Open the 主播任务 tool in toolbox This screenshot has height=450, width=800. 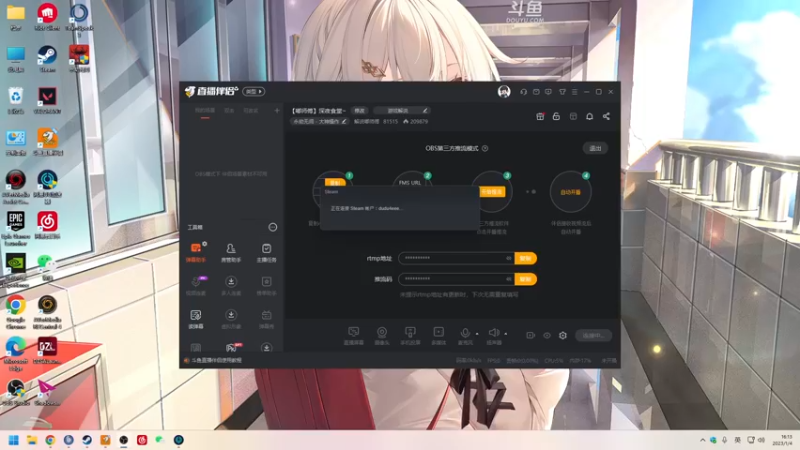pos(266,252)
